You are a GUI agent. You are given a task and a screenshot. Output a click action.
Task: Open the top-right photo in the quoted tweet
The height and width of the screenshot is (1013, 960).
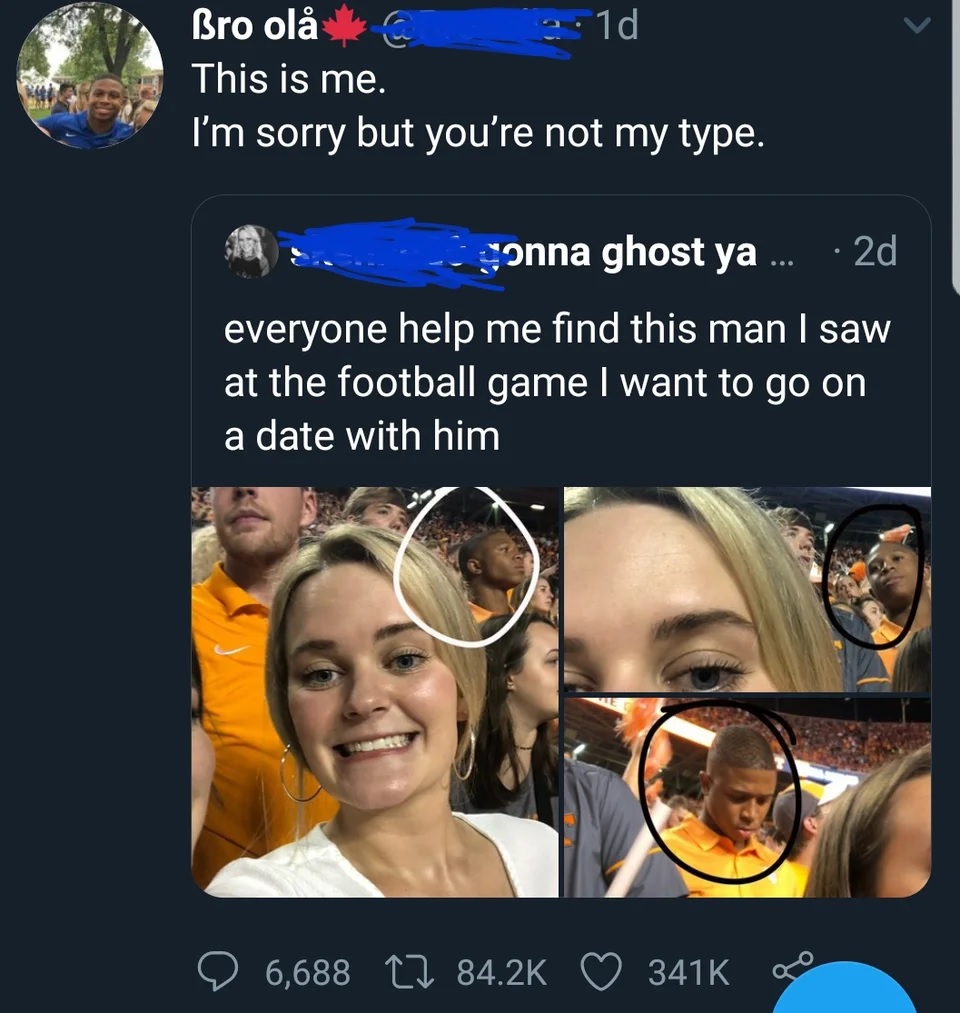[747, 590]
